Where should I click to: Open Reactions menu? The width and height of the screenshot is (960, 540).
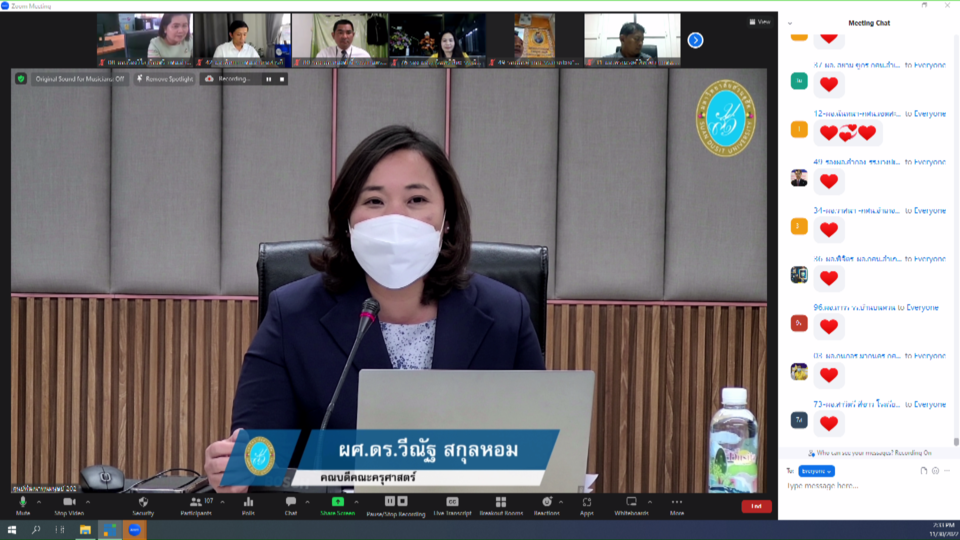[547, 506]
